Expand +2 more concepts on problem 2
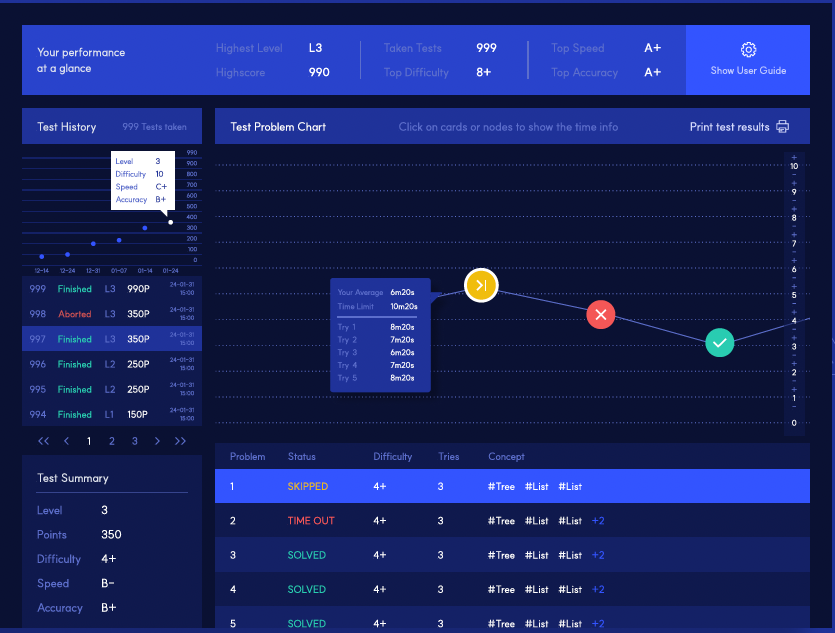Viewport: 835px width, 633px height. [x=598, y=521]
